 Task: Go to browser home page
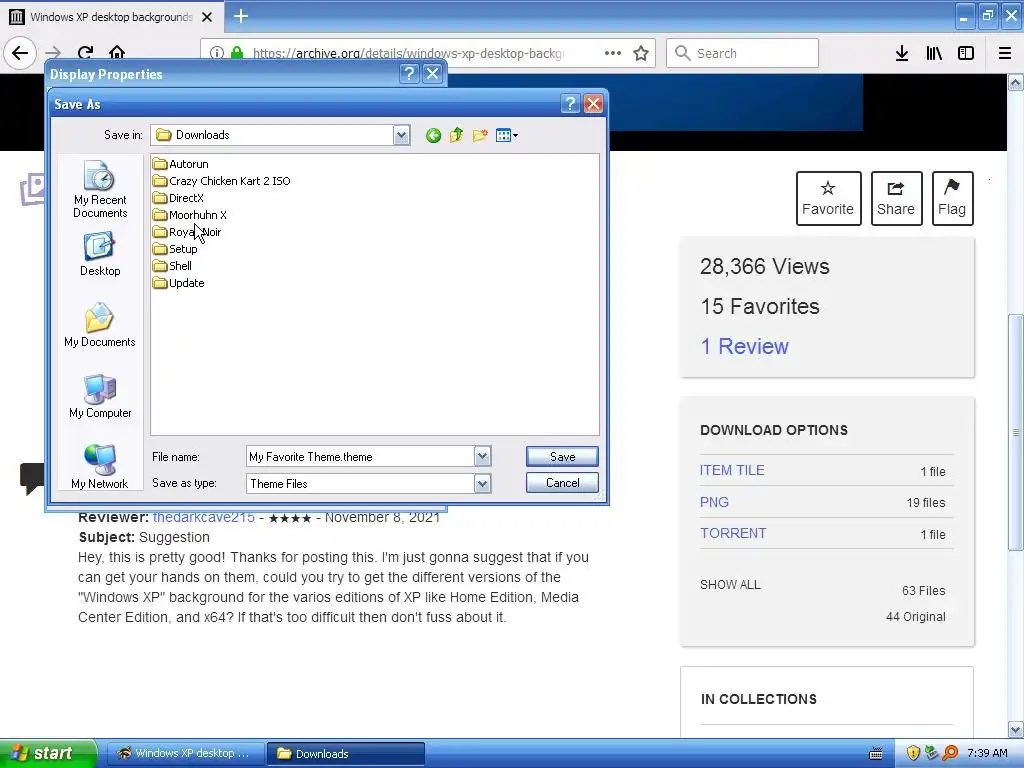[117, 53]
